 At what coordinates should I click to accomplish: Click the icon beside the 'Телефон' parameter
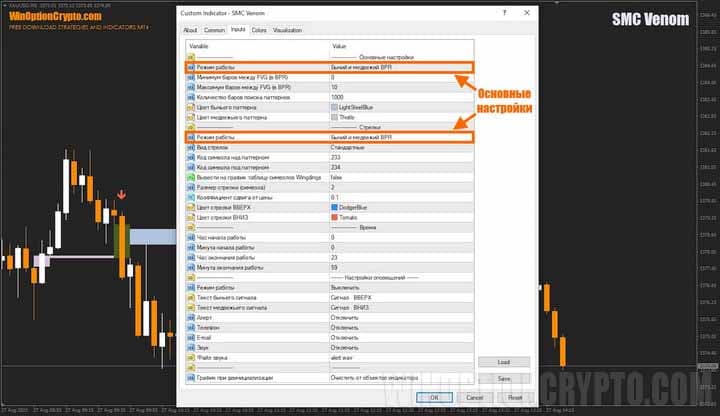(x=190, y=324)
